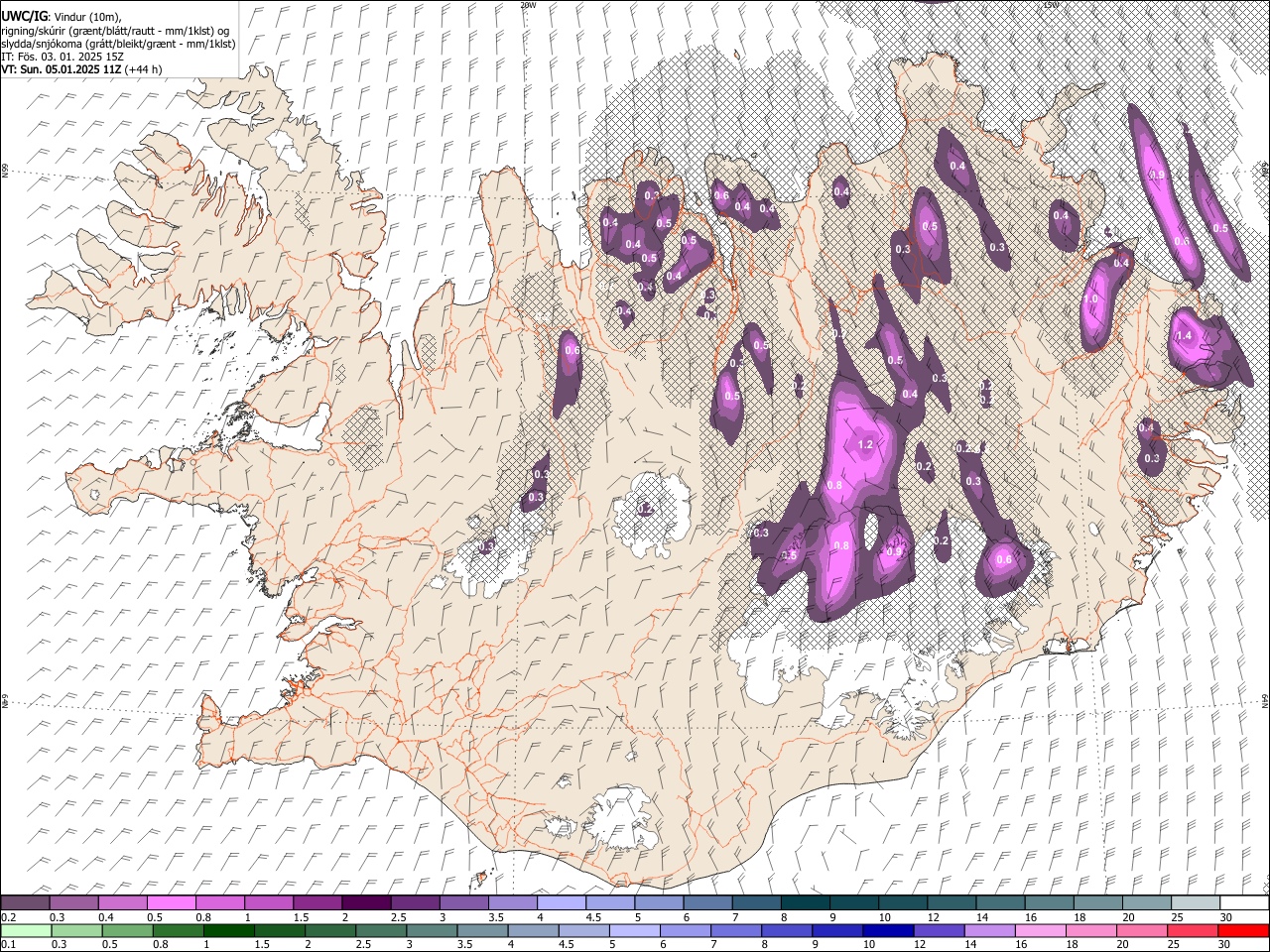Select the palest green swatch above 0.1
1270x952 pixels.
point(26,930)
